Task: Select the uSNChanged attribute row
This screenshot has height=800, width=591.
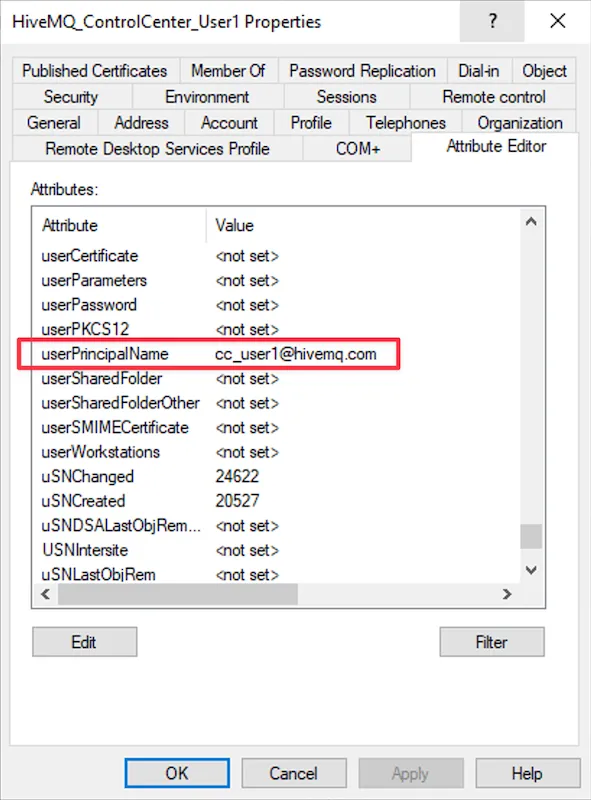Action: click(276, 476)
